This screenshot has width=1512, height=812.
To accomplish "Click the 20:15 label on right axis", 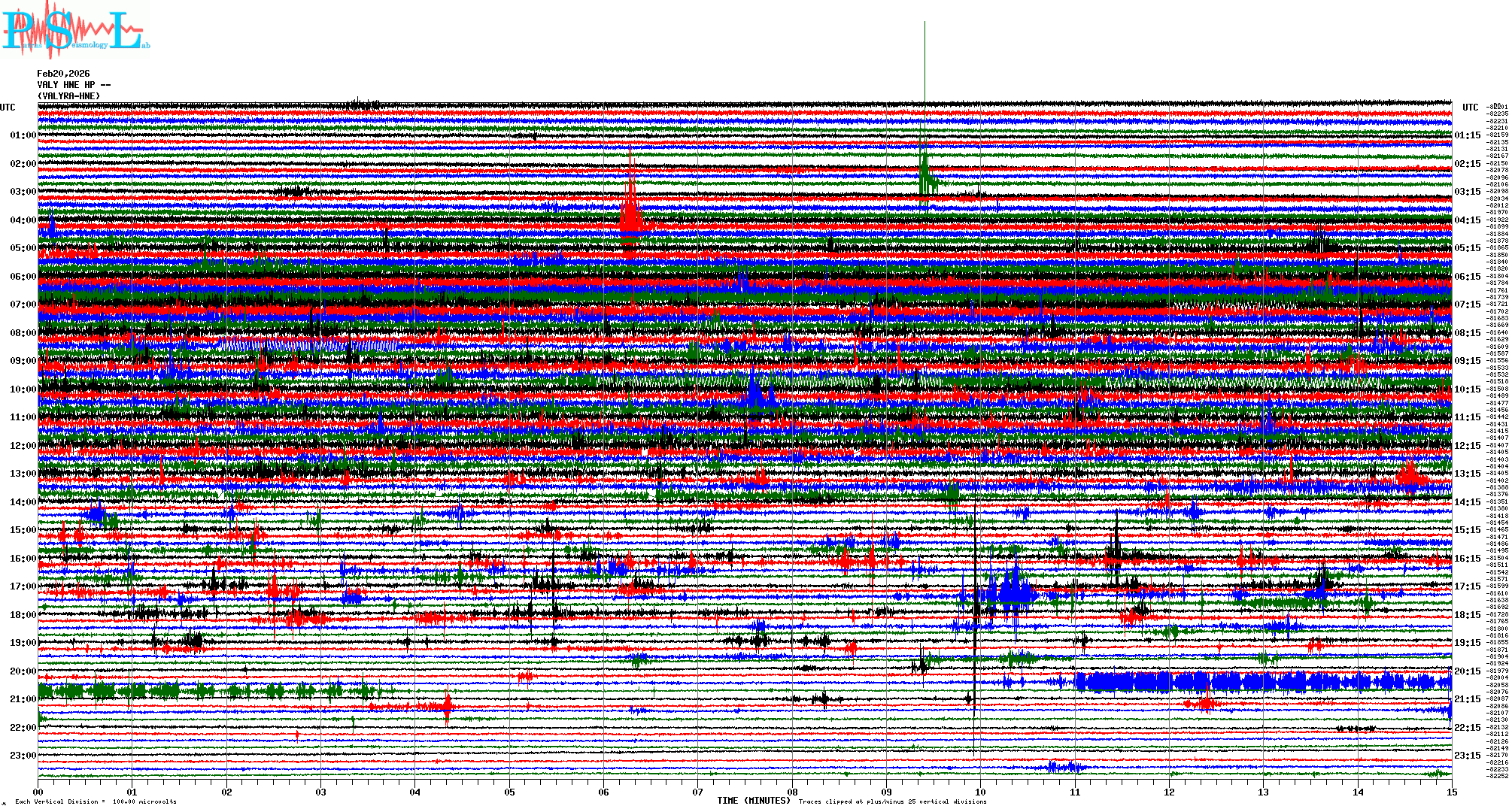I will point(1467,671).
